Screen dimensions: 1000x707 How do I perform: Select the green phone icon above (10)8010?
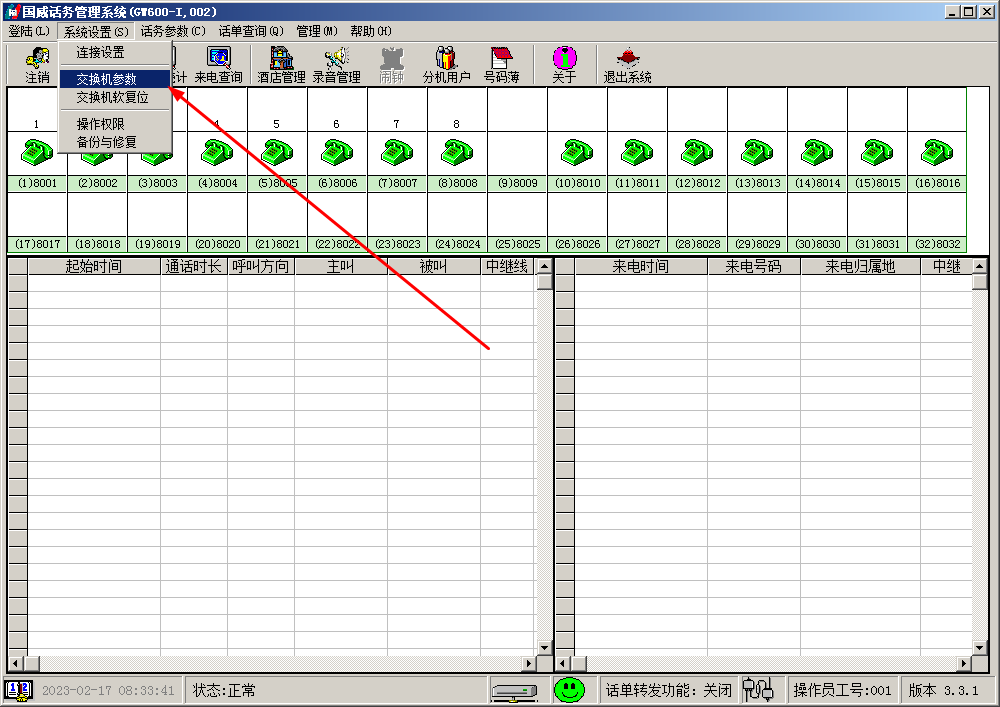coord(577,153)
